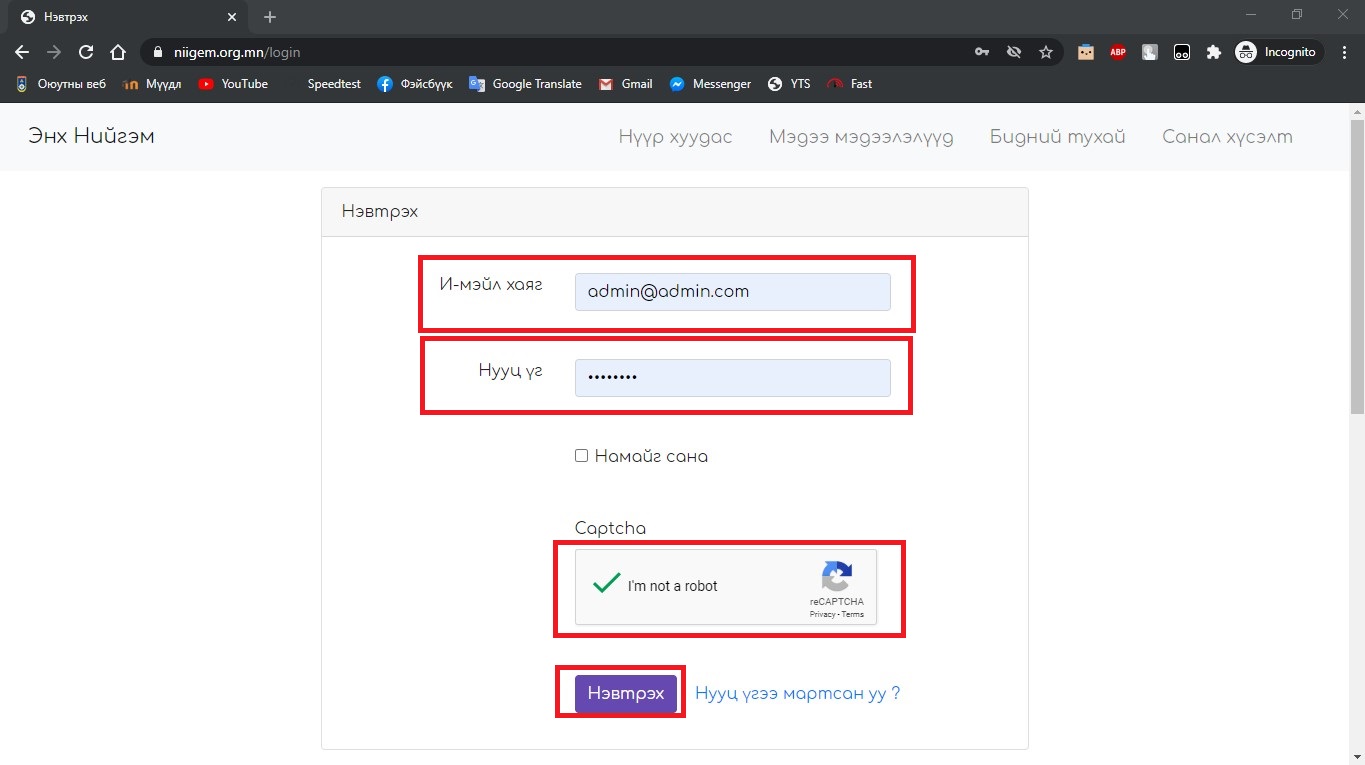Click the И-мэйл хаяг email field
This screenshot has height=765, width=1365.
(732, 292)
